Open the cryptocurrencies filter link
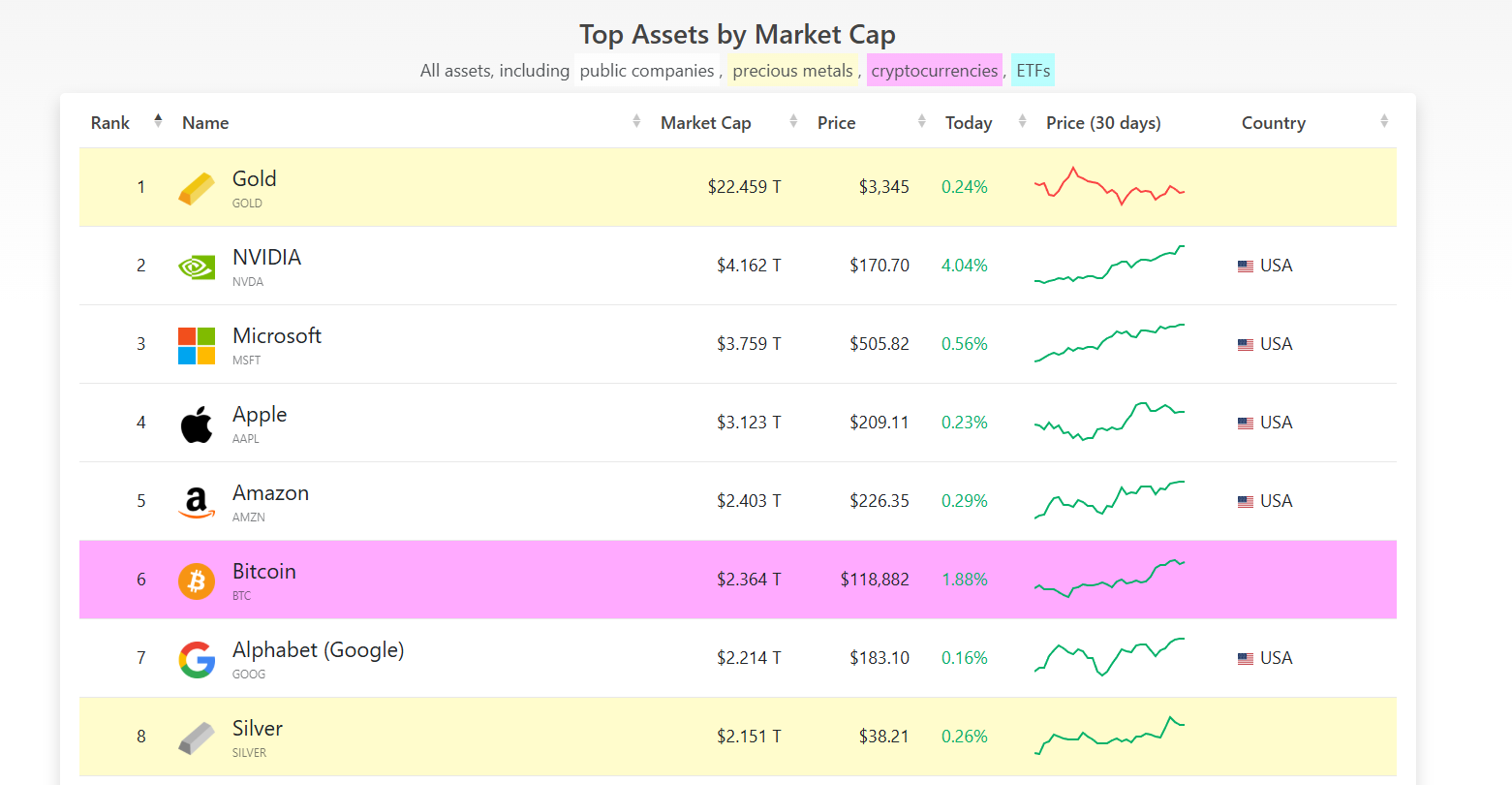The width and height of the screenshot is (1512, 785). (x=935, y=71)
